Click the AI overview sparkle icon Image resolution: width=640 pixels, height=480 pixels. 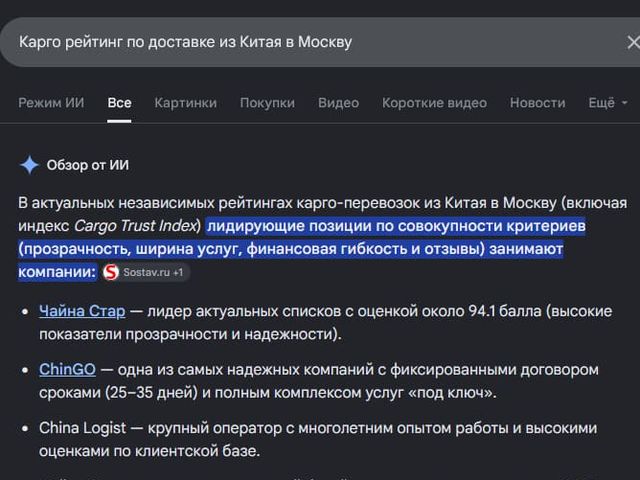(29, 165)
